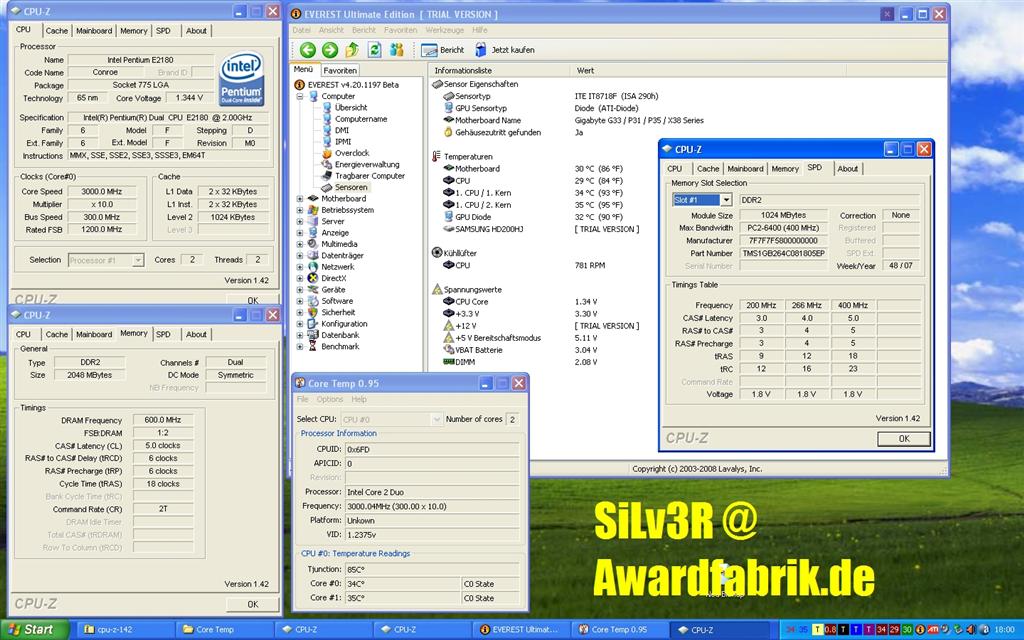Image resolution: width=1024 pixels, height=640 pixels.
Task: Expand the Server tree node
Action: [300, 222]
